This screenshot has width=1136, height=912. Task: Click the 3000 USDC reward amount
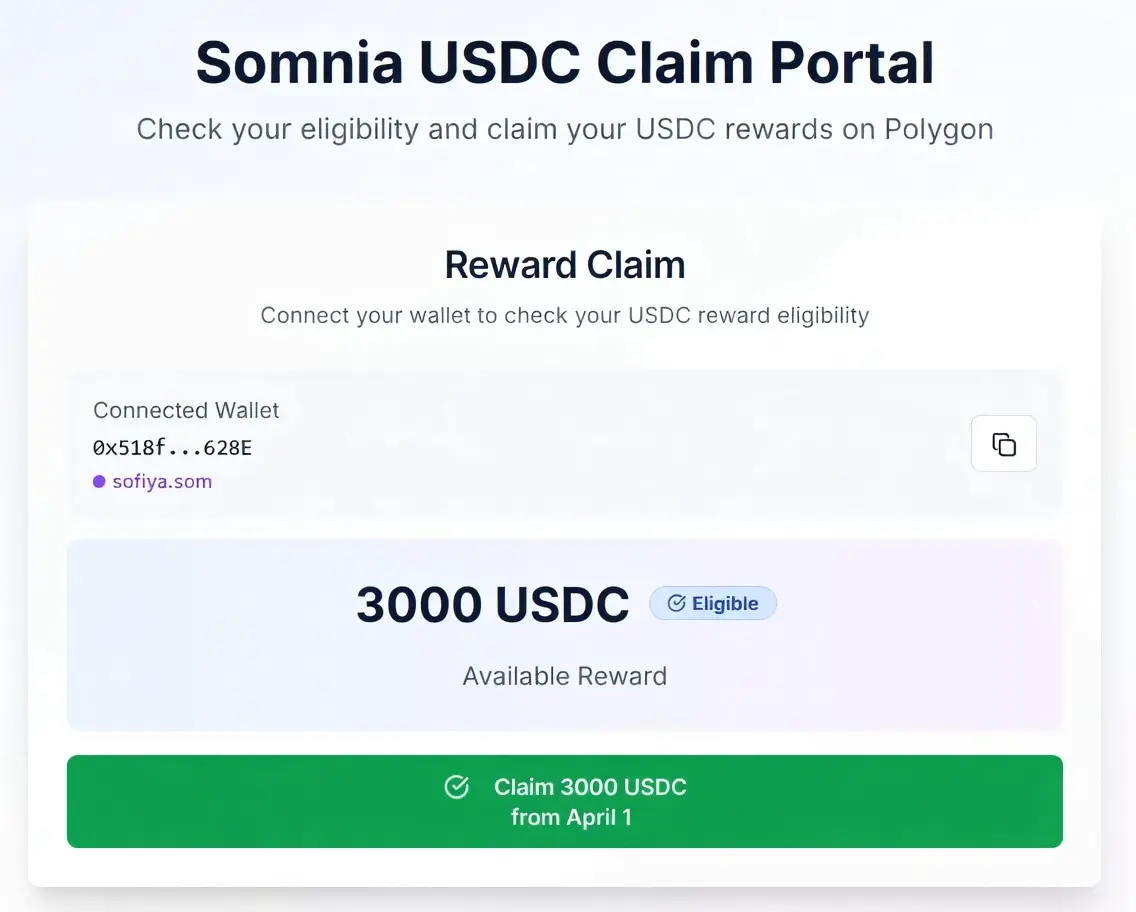click(x=493, y=604)
